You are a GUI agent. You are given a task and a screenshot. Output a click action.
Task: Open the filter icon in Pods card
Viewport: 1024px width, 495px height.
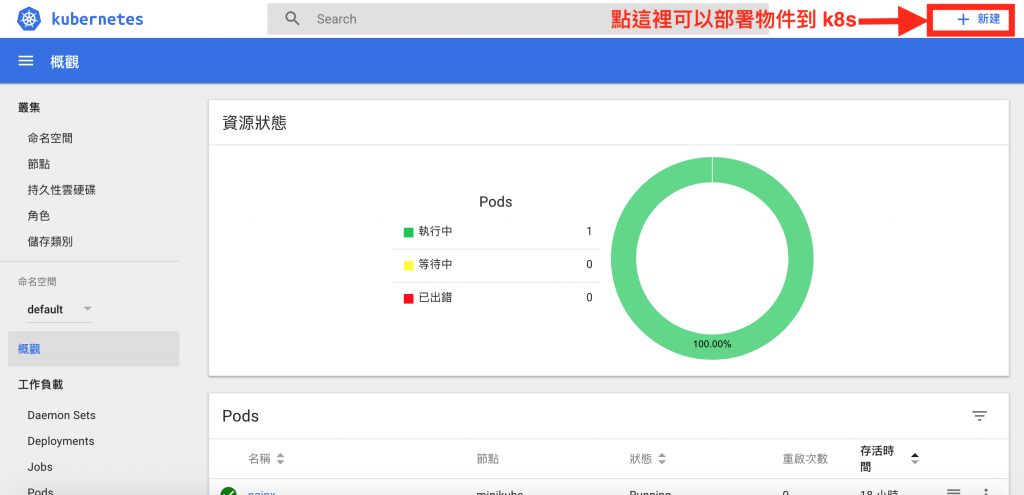tap(978, 416)
